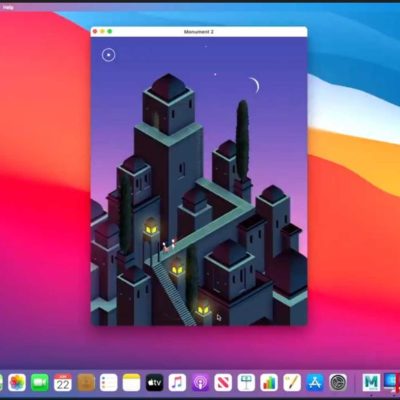Launch FaceTime from the dock

[x=40, y=382]
